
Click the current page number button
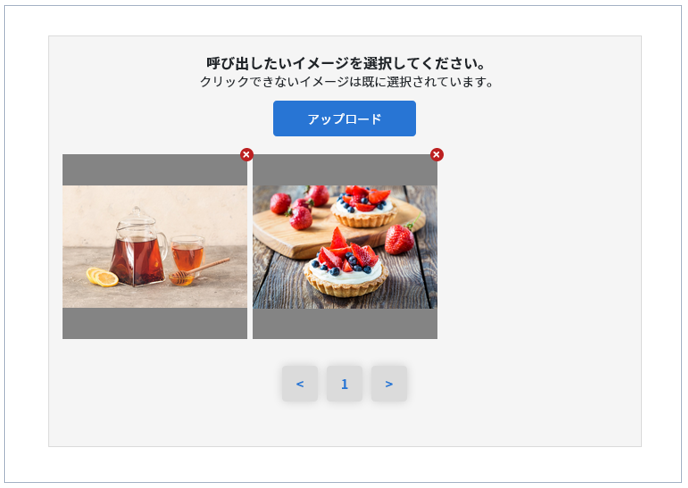[344, 384]
